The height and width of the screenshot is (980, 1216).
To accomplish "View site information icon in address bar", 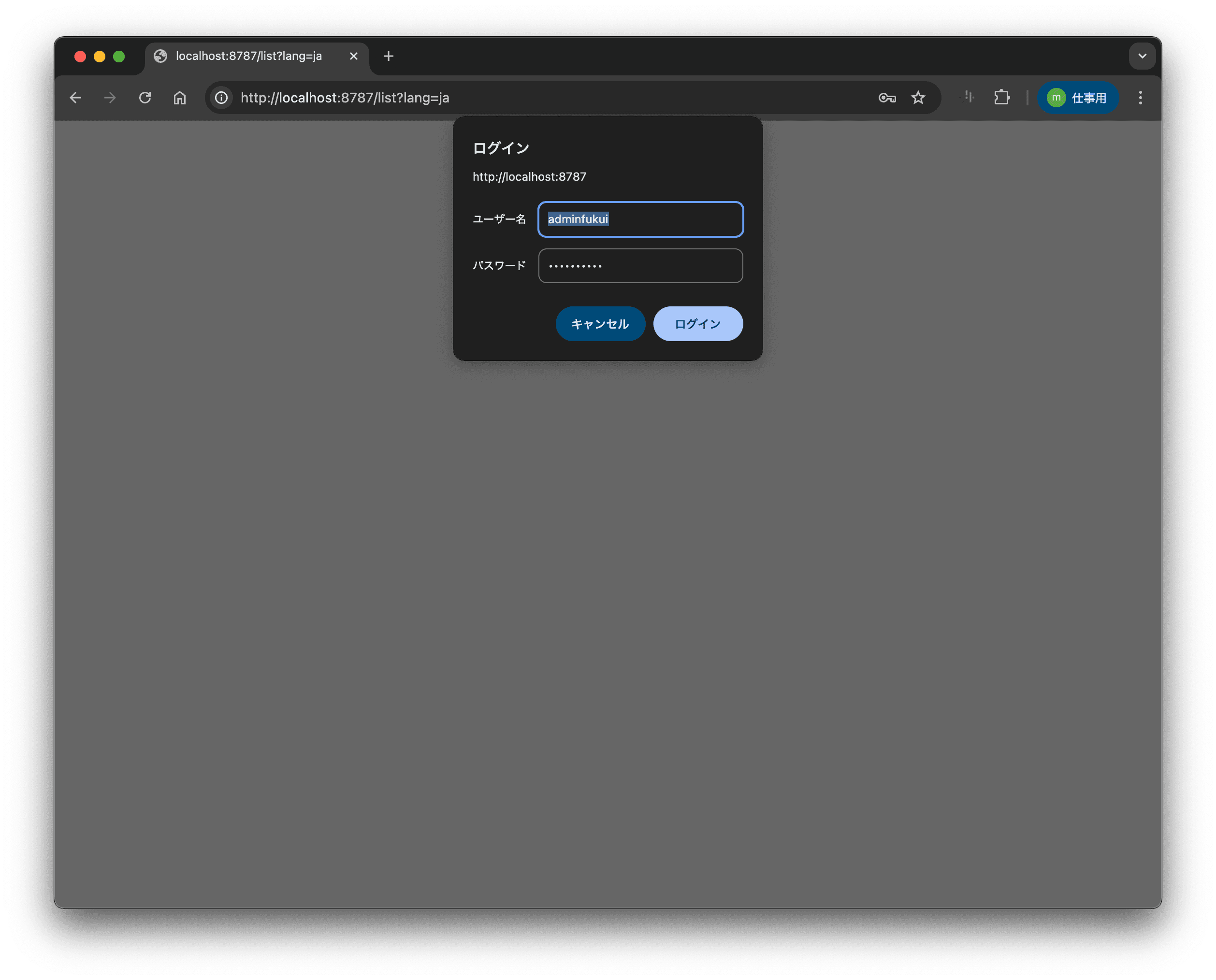I will coord(221,98).
